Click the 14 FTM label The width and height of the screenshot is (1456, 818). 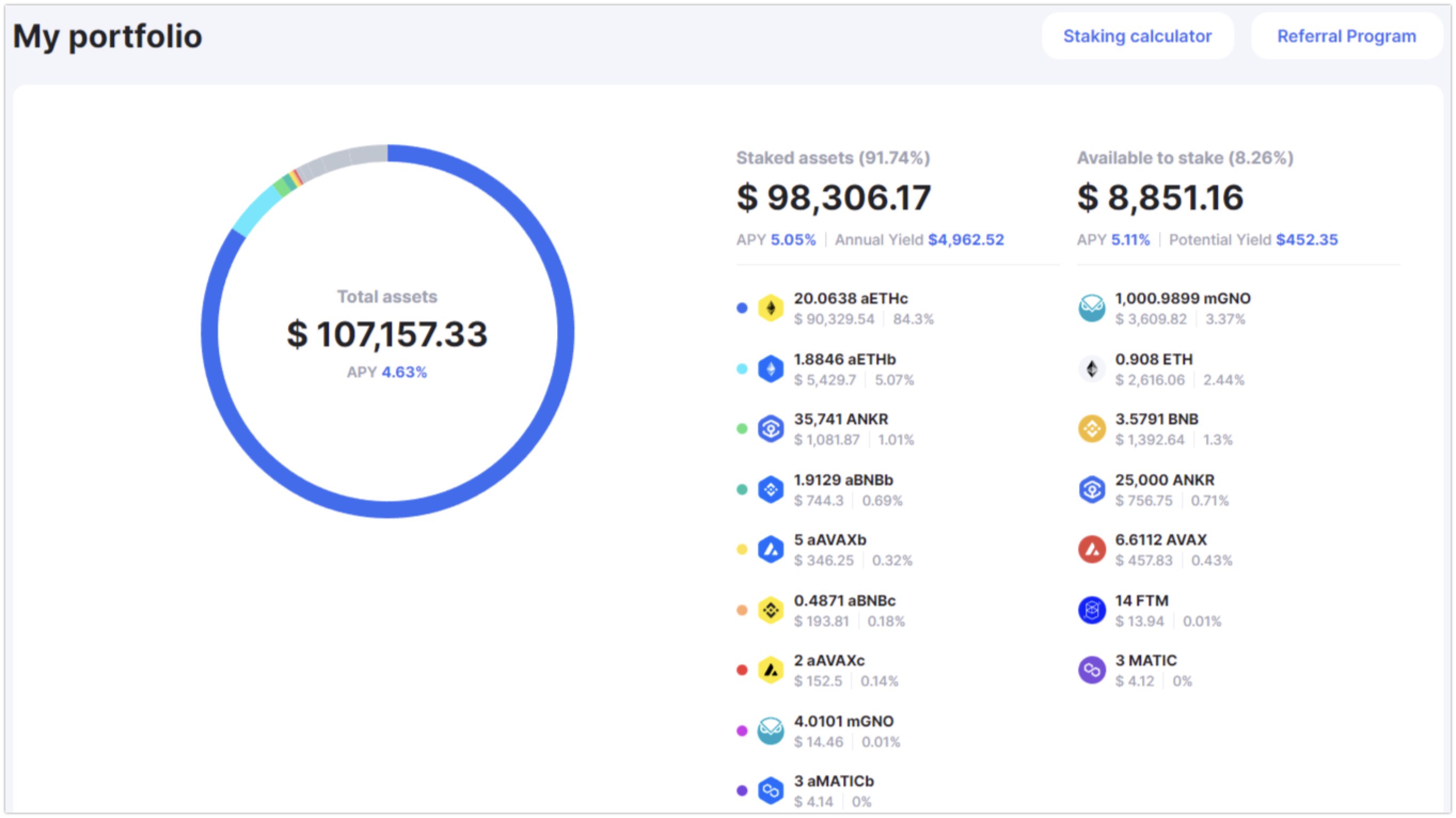point(1141,600)
